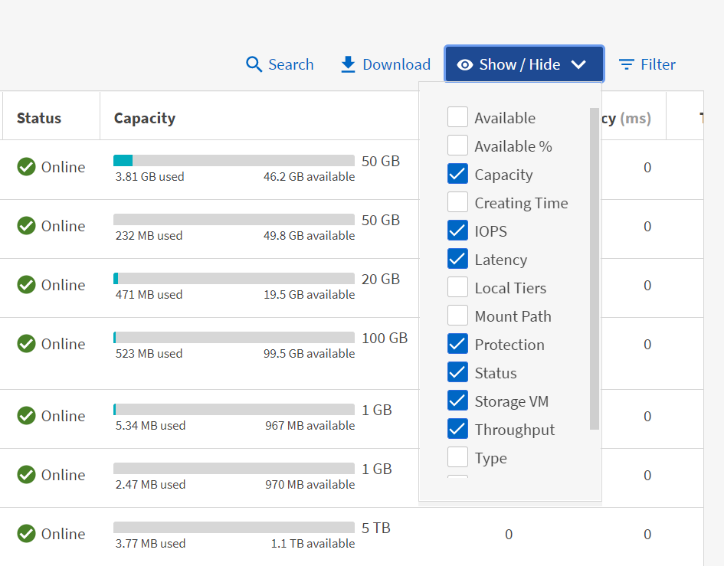Uncheck the Status column checkbox

pyautogui.click(x=458, y=372)
